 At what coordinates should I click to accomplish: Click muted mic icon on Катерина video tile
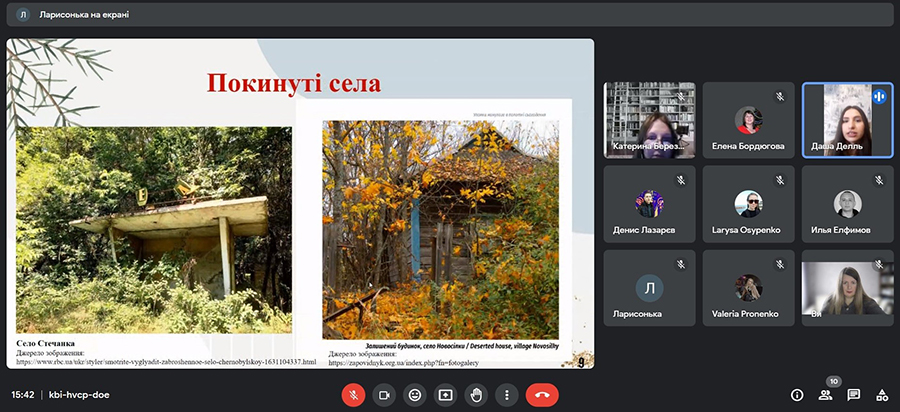(681, 96)
